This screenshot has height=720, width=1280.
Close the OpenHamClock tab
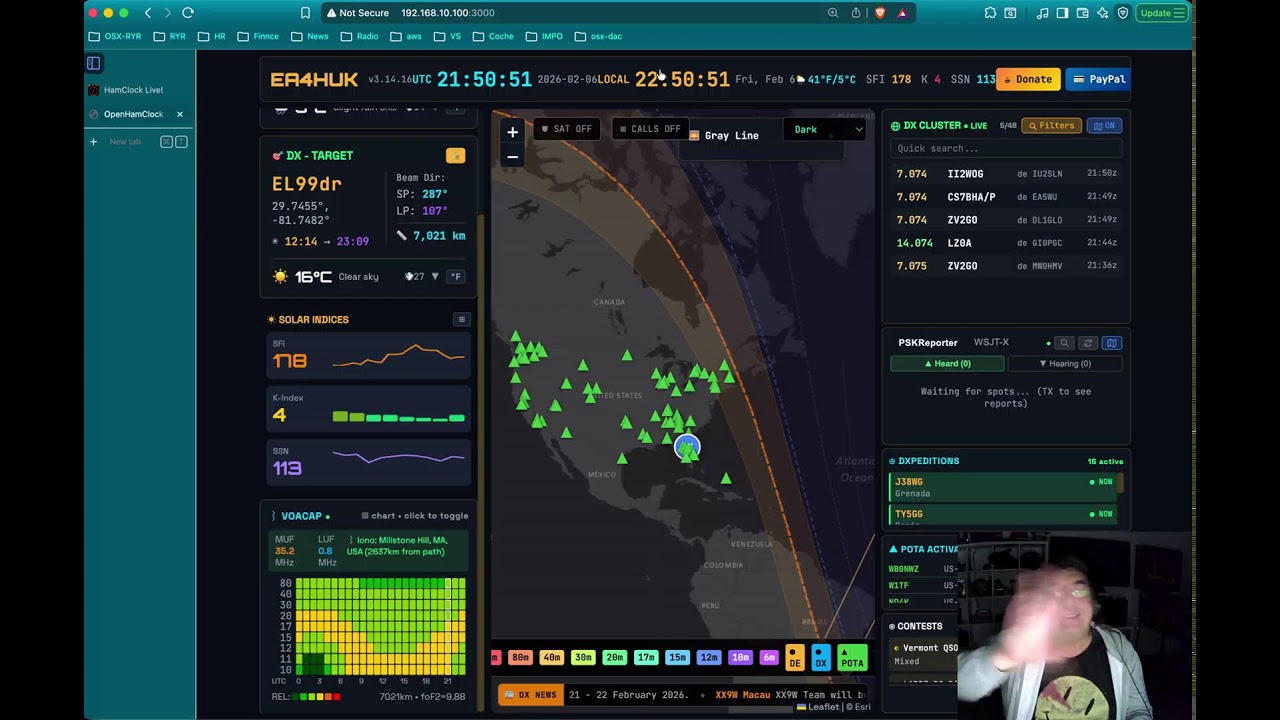180,114
